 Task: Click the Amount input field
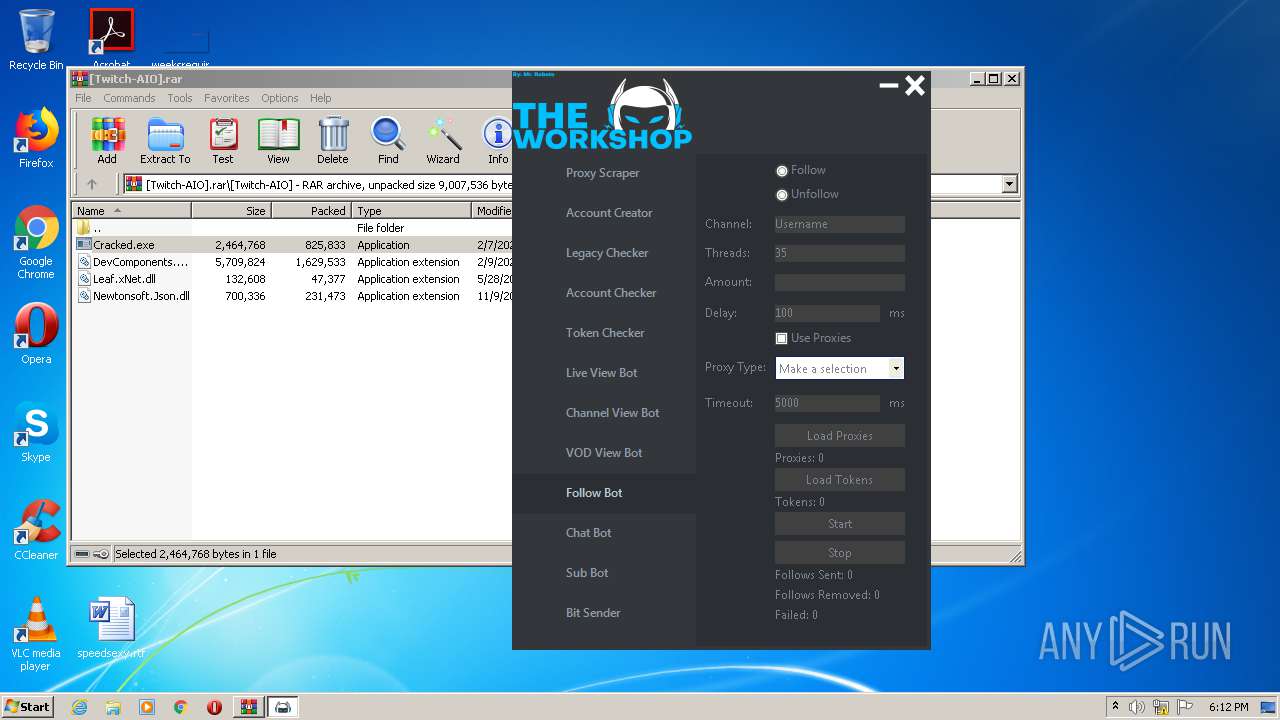[840, 283]
